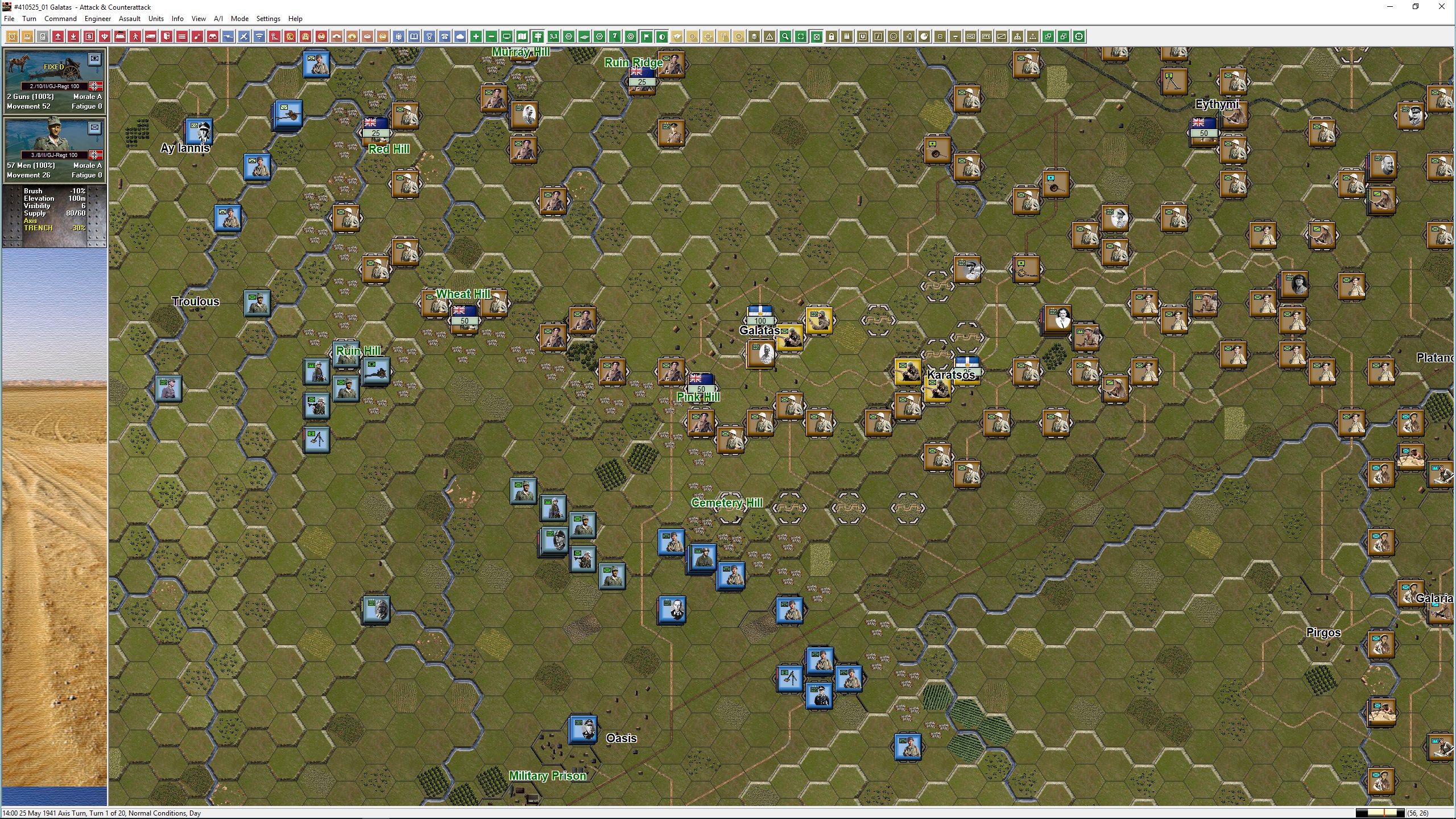
Task: Click the green number 7 toolbar icon
Action: (x=615, y=37)
